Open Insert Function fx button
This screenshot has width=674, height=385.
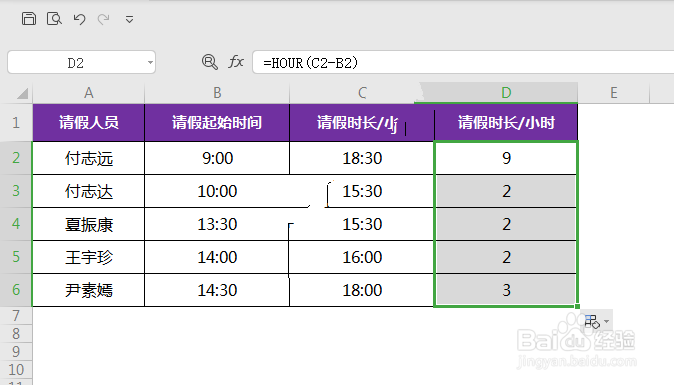click(236, 62)
